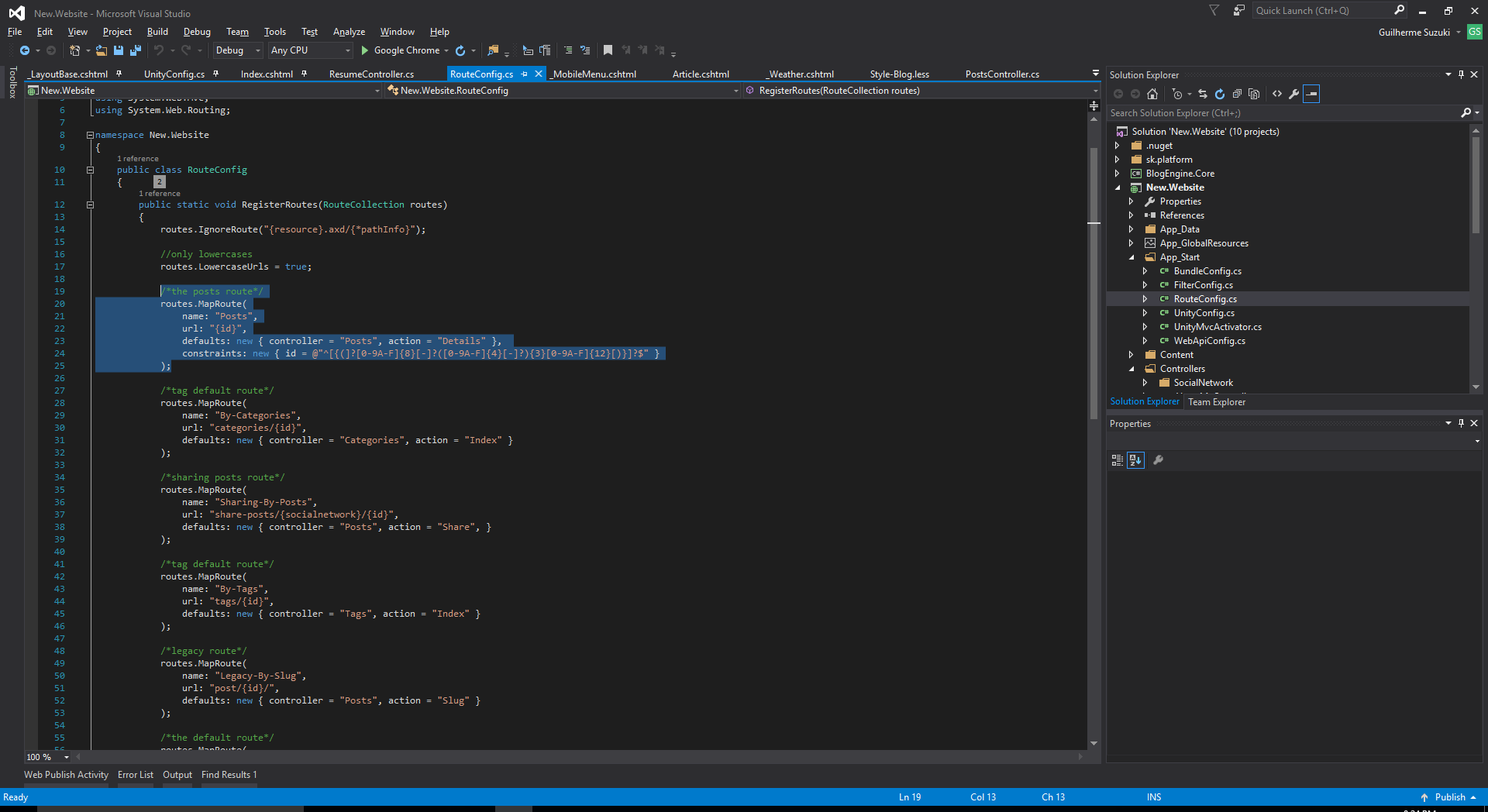Toggle Alphabetical sorting in Properties panel
The width and height of the screenshot is (1488, 812).
click(x=1135, y=460)
